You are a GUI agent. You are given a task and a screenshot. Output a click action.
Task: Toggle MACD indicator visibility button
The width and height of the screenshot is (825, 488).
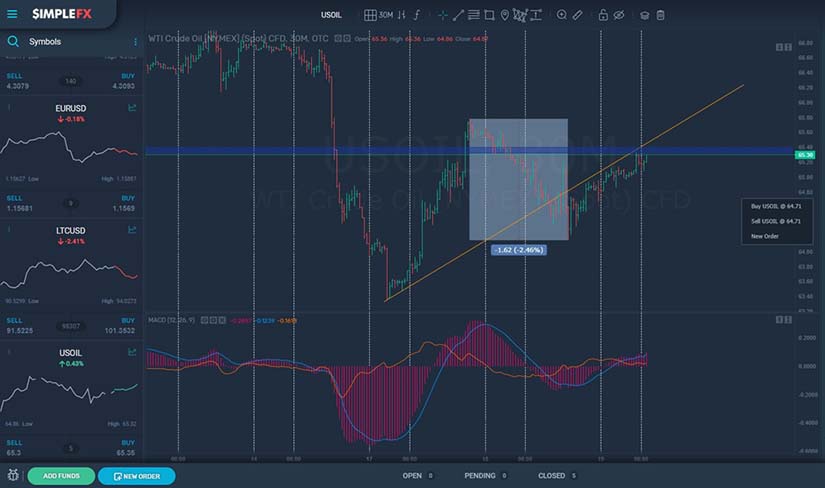[x=204, y=320]
